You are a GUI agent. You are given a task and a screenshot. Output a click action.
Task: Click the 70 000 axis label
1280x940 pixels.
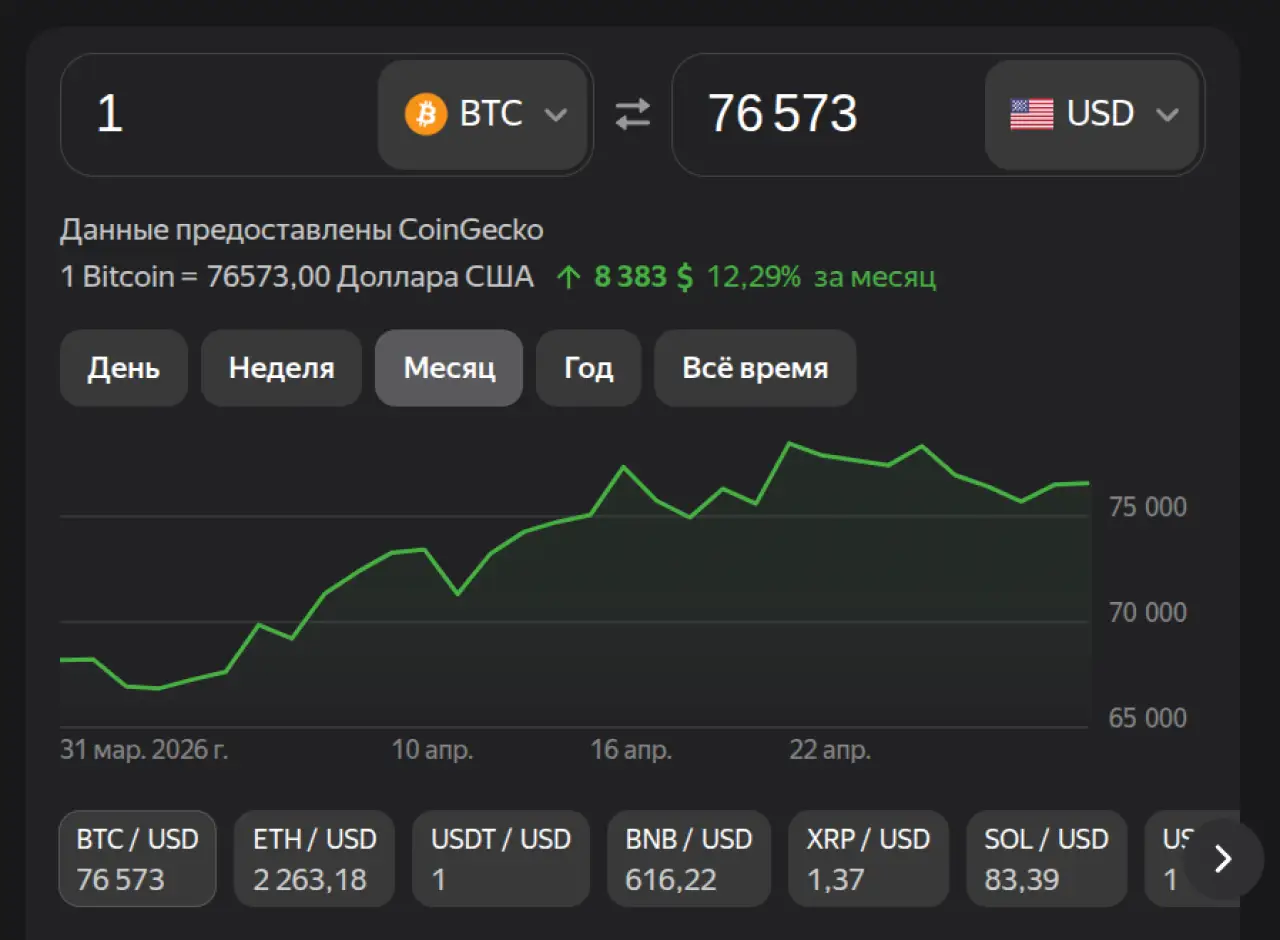pyautogui.click(x=1148, y=612)
